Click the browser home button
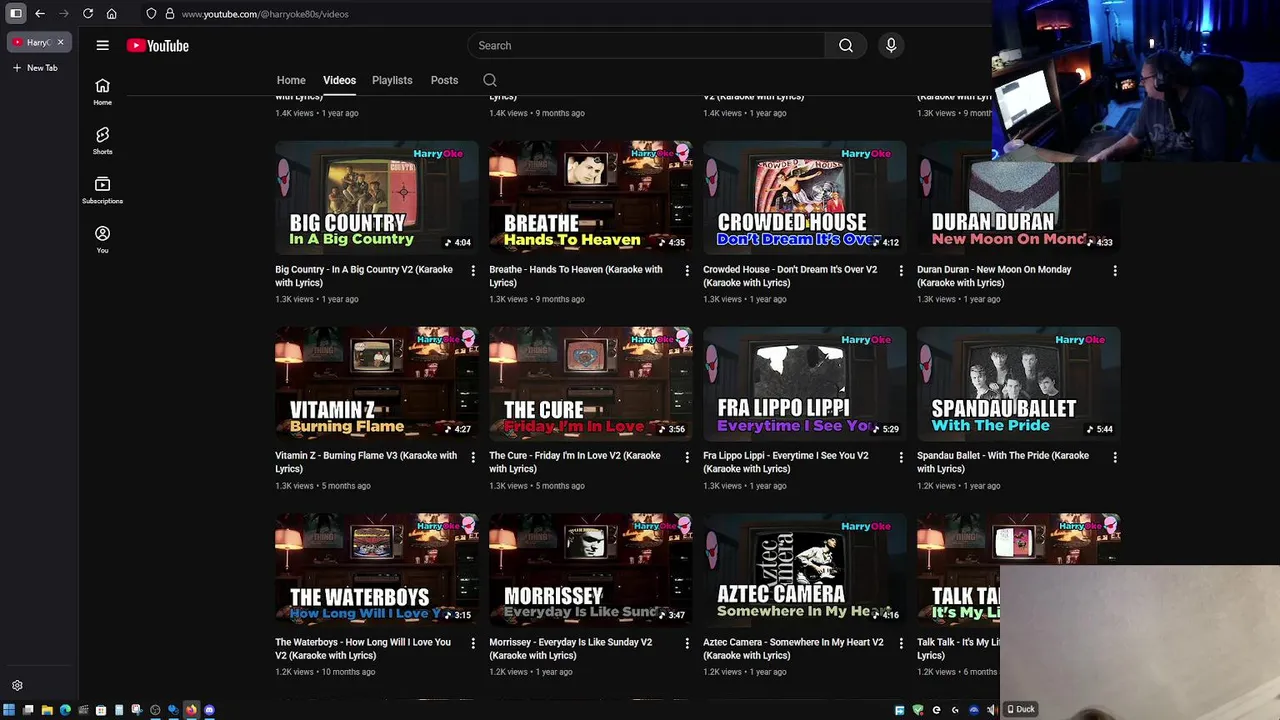The image size is (1280, 720). tap(111, 14)
